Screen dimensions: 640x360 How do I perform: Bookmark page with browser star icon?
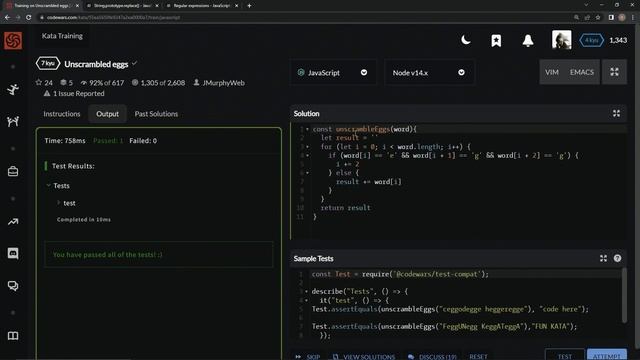pyautogui.click(x=598, y=18)
